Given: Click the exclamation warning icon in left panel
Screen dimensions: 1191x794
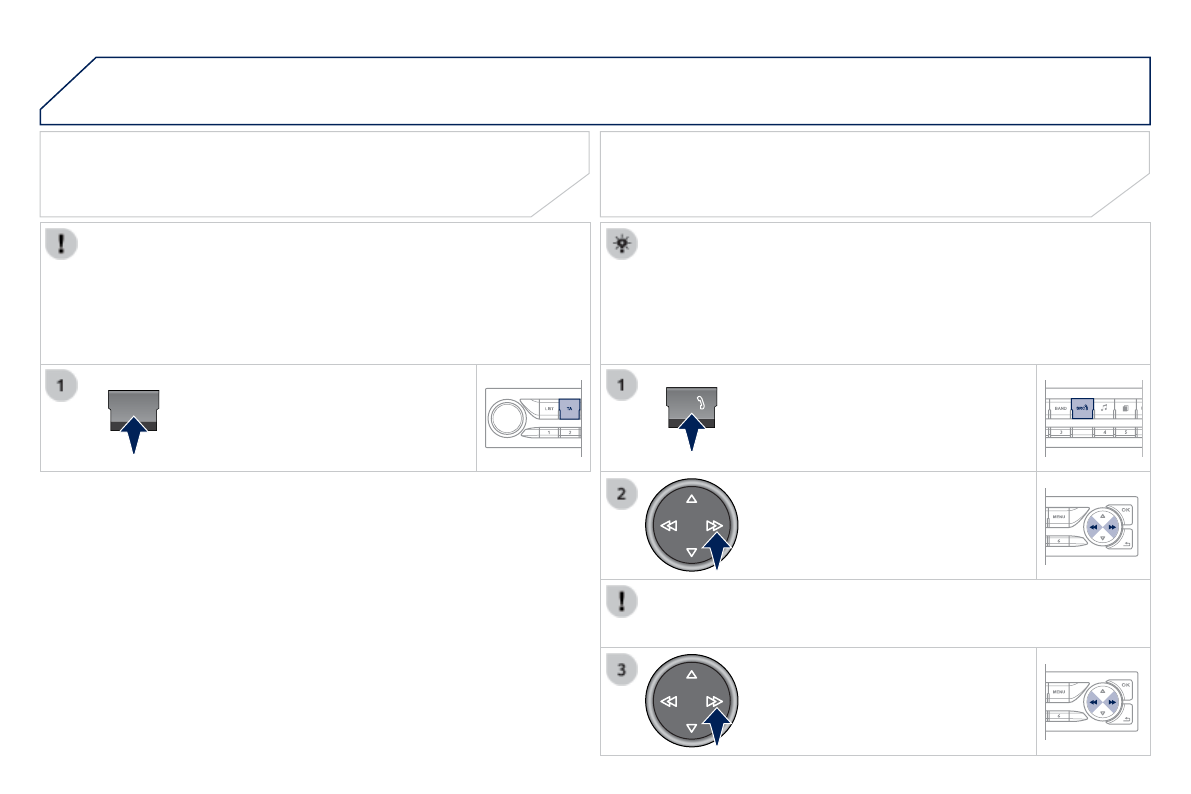Looking at the screenshot, I should point(61,244).
